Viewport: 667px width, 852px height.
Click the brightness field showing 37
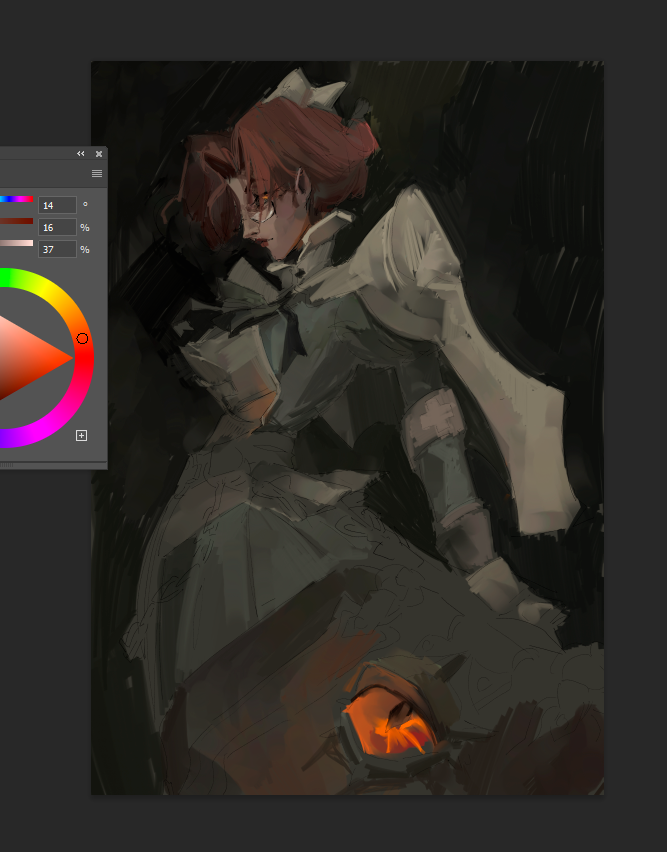pos(57,249)
